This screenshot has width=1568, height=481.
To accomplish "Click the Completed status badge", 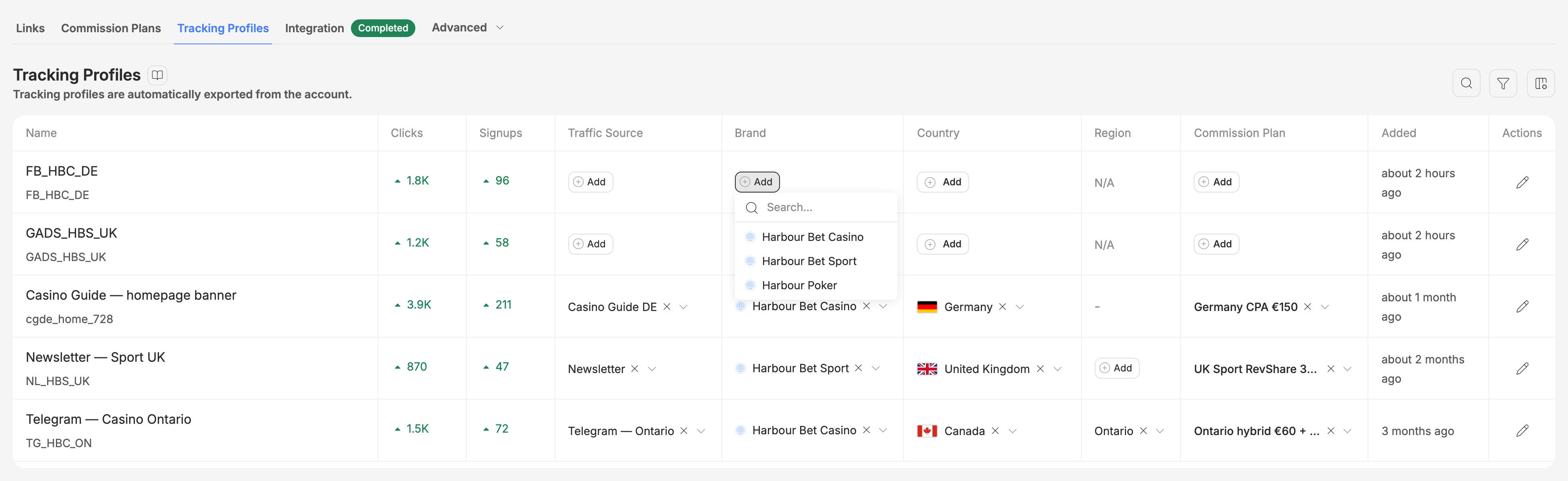I will [x=383, y=28].
